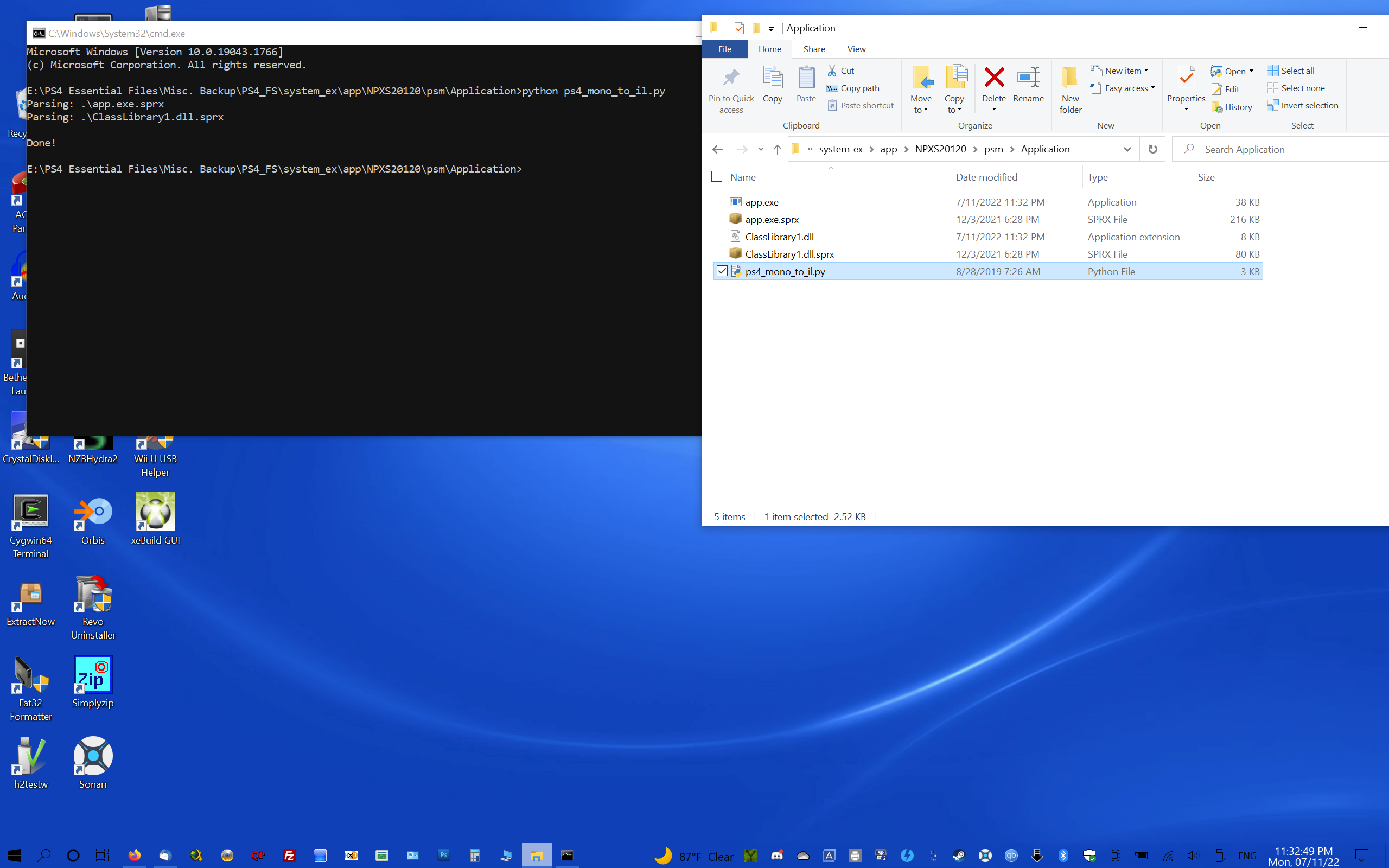This screenshot has width=1389, height=868.
Task: Open h2testw desktop icon
Action: 31,763
